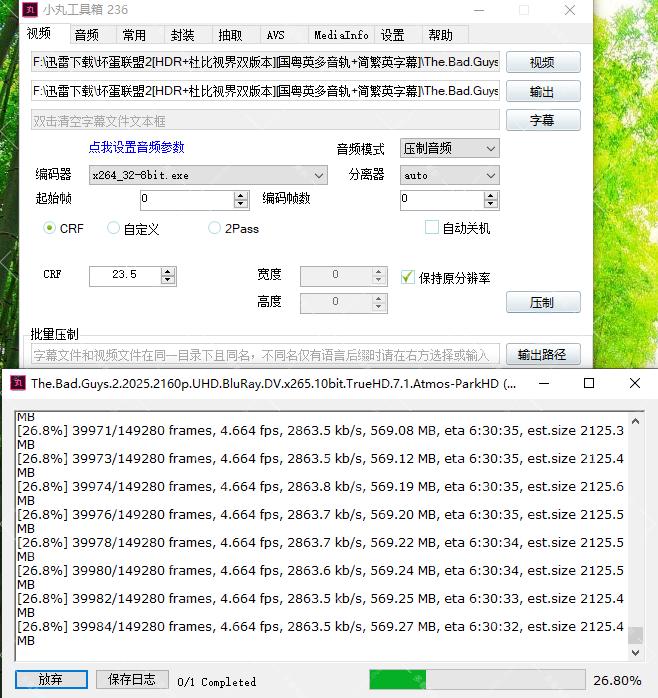Viewport: 658px width, 698px height.
Task: Expand the 音频模式 dropdown
Action: coord(450,148)
